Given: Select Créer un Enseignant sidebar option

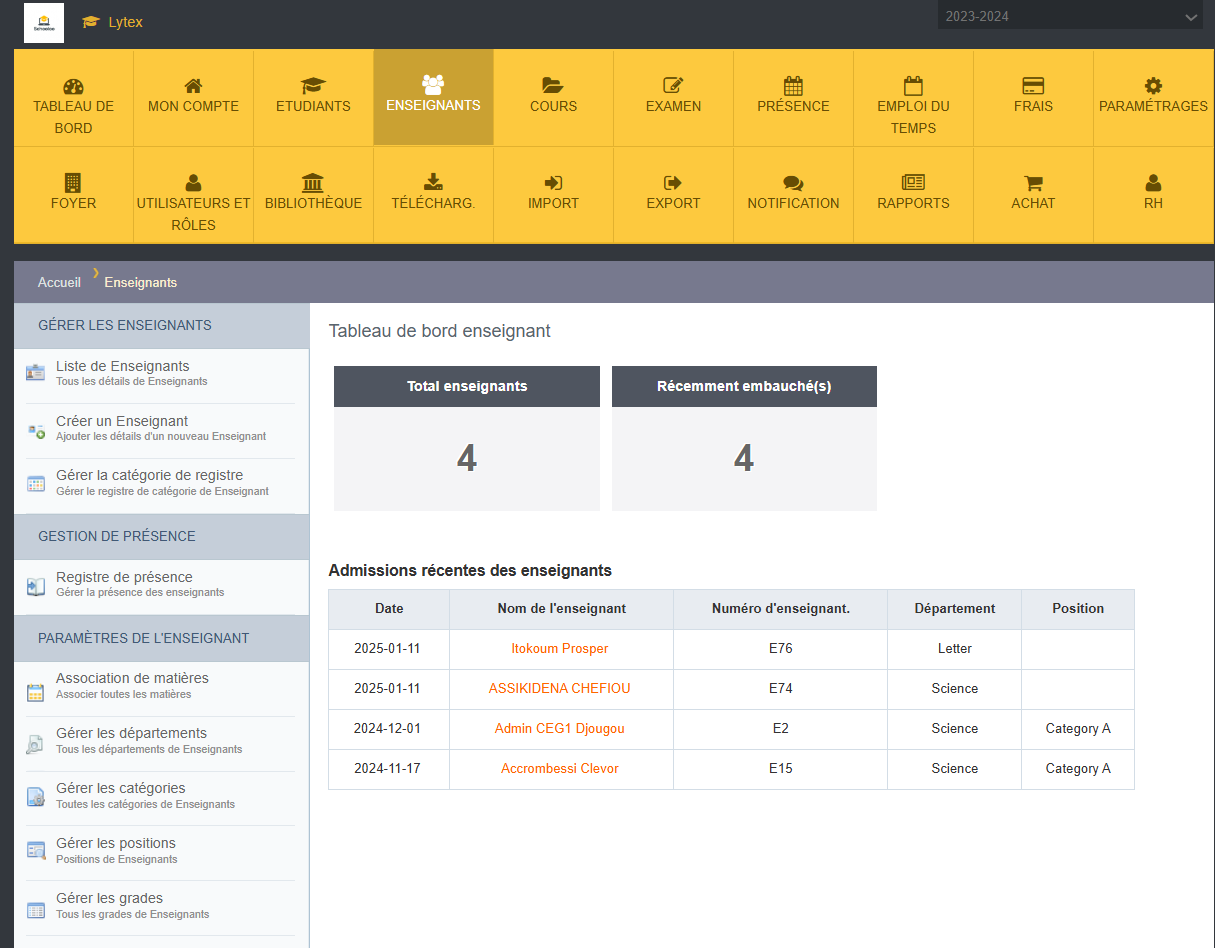Looking at the screenshot, I should 122,422.
